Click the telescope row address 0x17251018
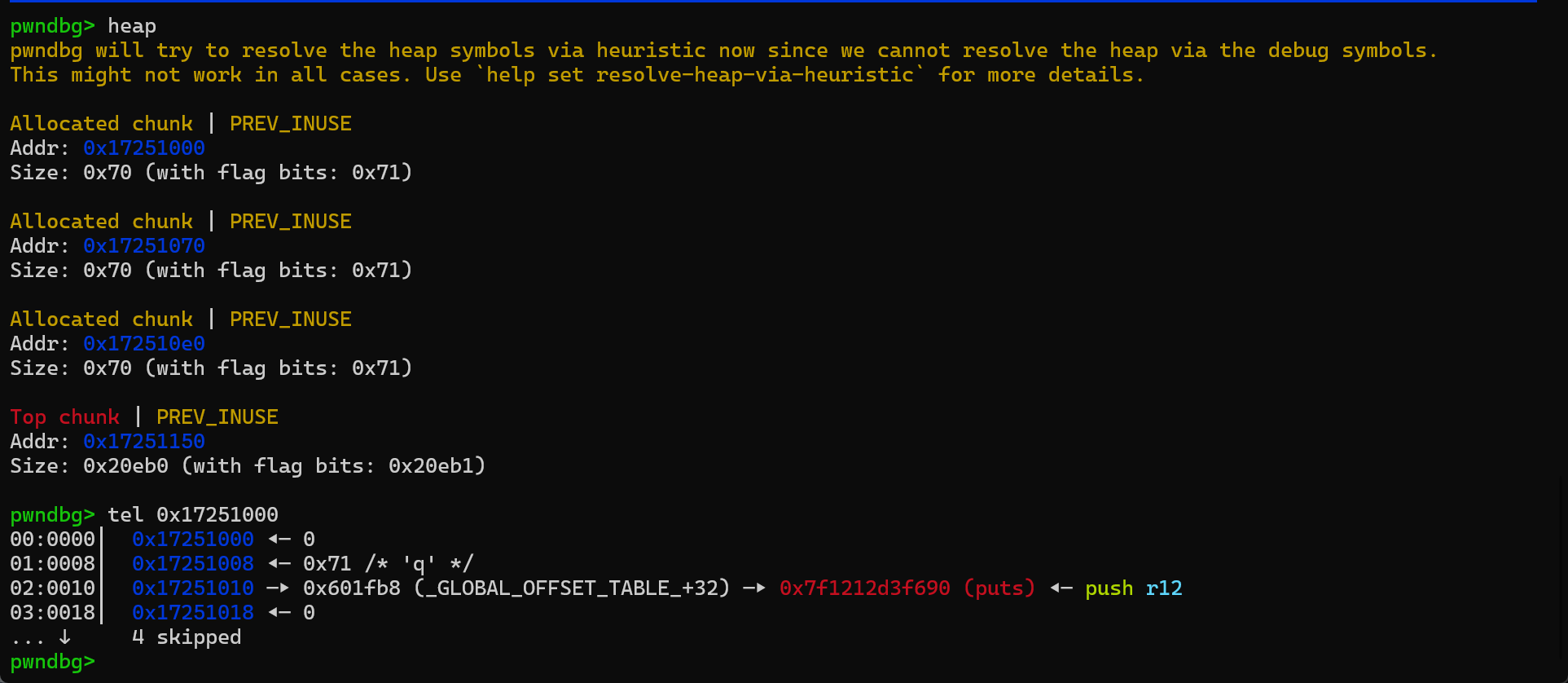 [x=192, y=613]
